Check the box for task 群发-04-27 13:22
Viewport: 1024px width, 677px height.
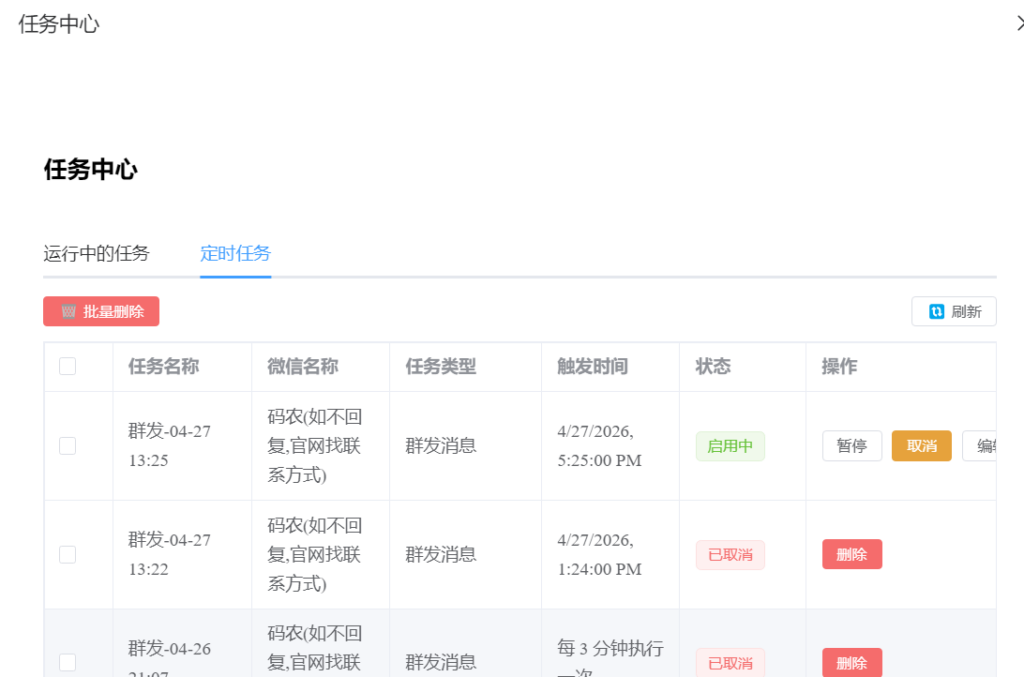pos(68,554)
